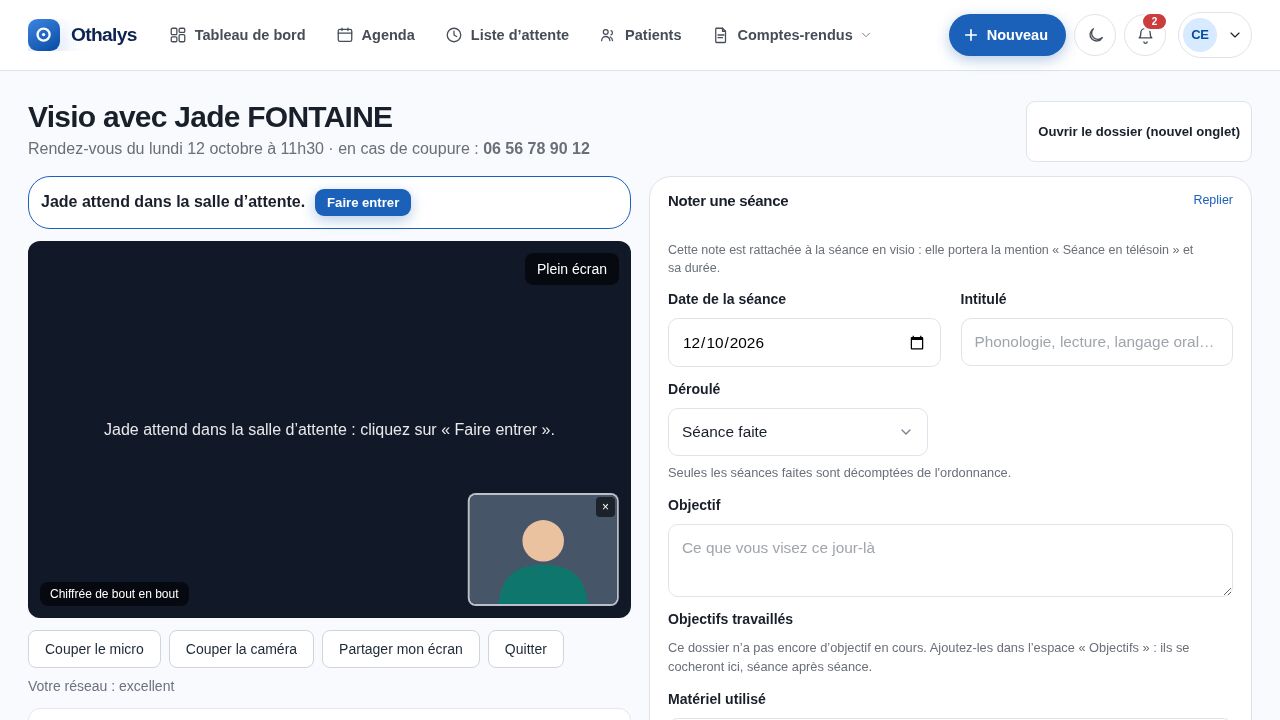Viewport: 1280px width, 720px height.
Task: Open the date picker calendar icon
Action: pyautogui.click(x=917, y=343)
